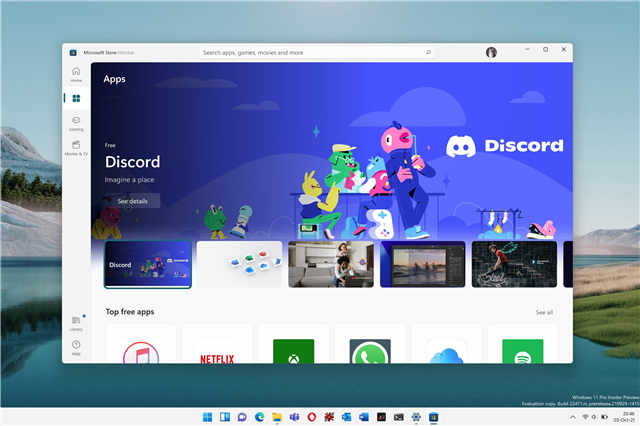The height and width of the screenshot is (426, 640).
Task: Click the Microsoft Store logo in the title bar
Action: pyautogui.click(x=73, y=53)
